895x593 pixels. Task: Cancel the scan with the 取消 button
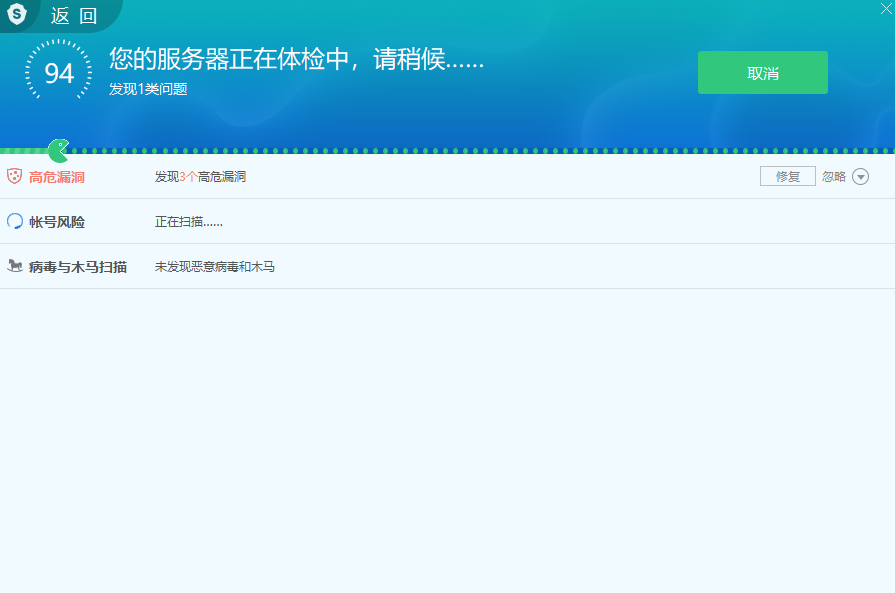click(x=762, y=73)
